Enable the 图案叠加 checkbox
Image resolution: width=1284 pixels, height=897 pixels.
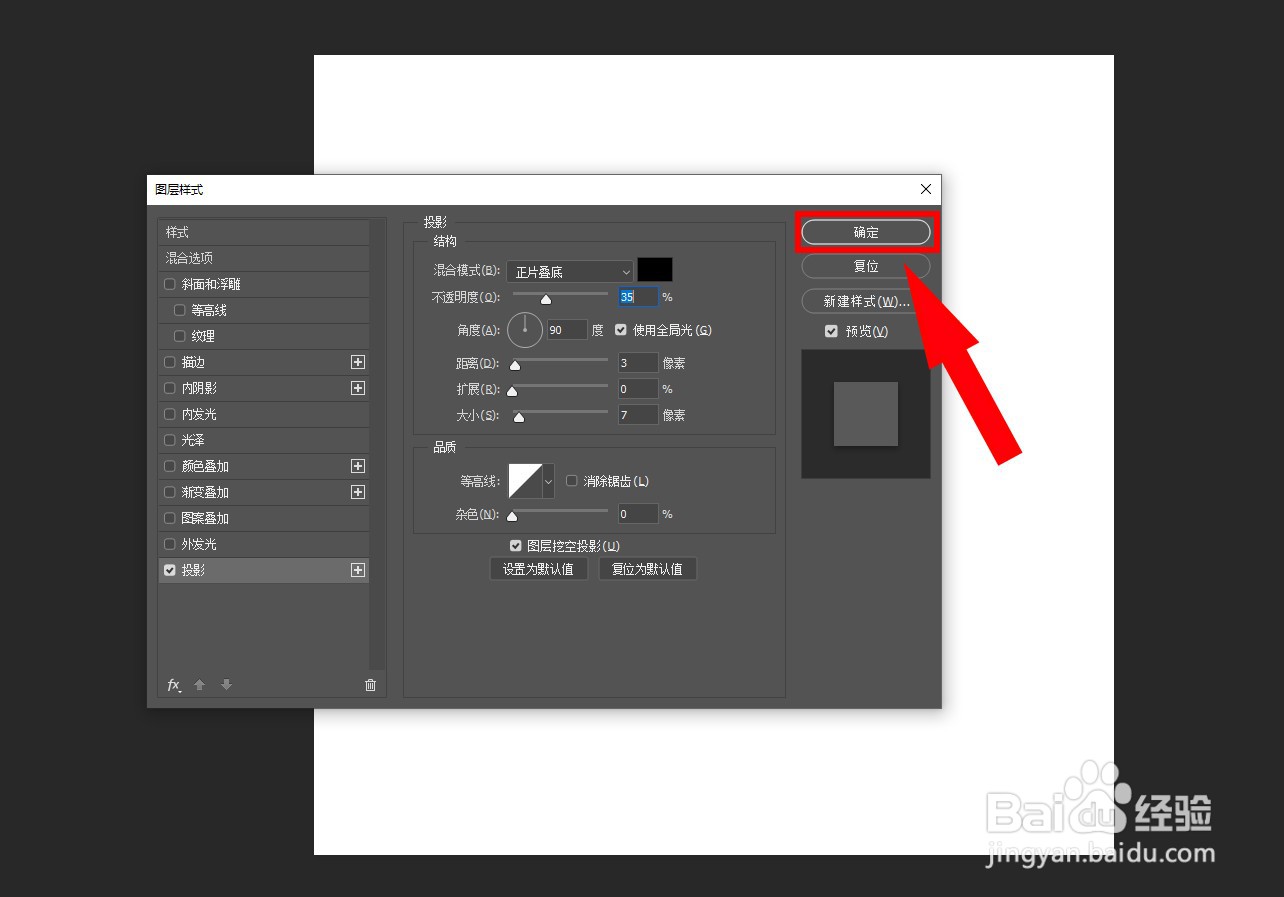click(170, 518)
